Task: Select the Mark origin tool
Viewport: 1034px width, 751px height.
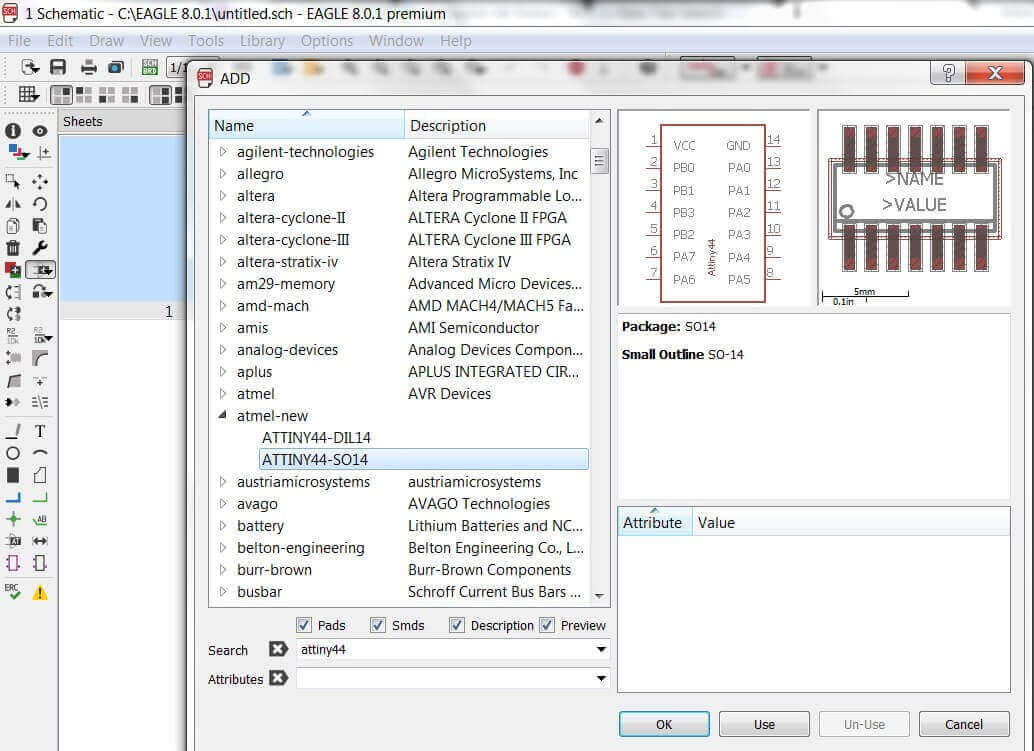Action: tap(44, 153)
